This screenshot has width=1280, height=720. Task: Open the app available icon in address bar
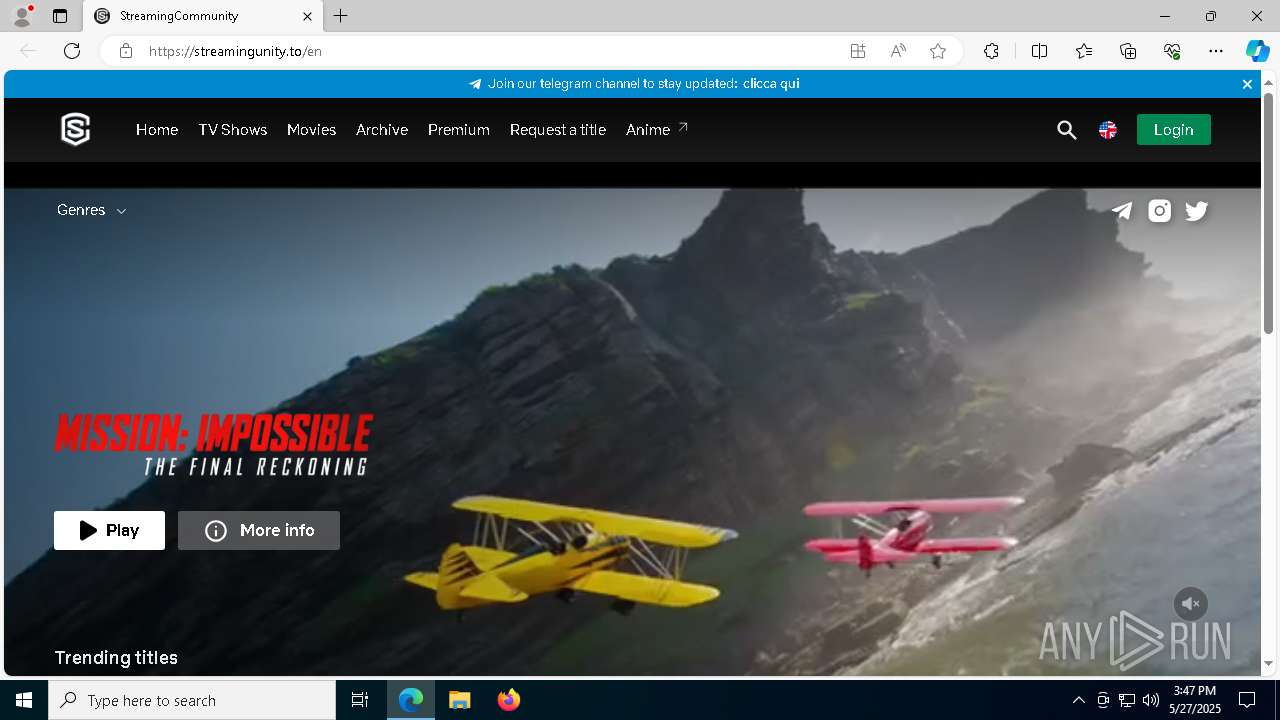[x=858, y=51]
